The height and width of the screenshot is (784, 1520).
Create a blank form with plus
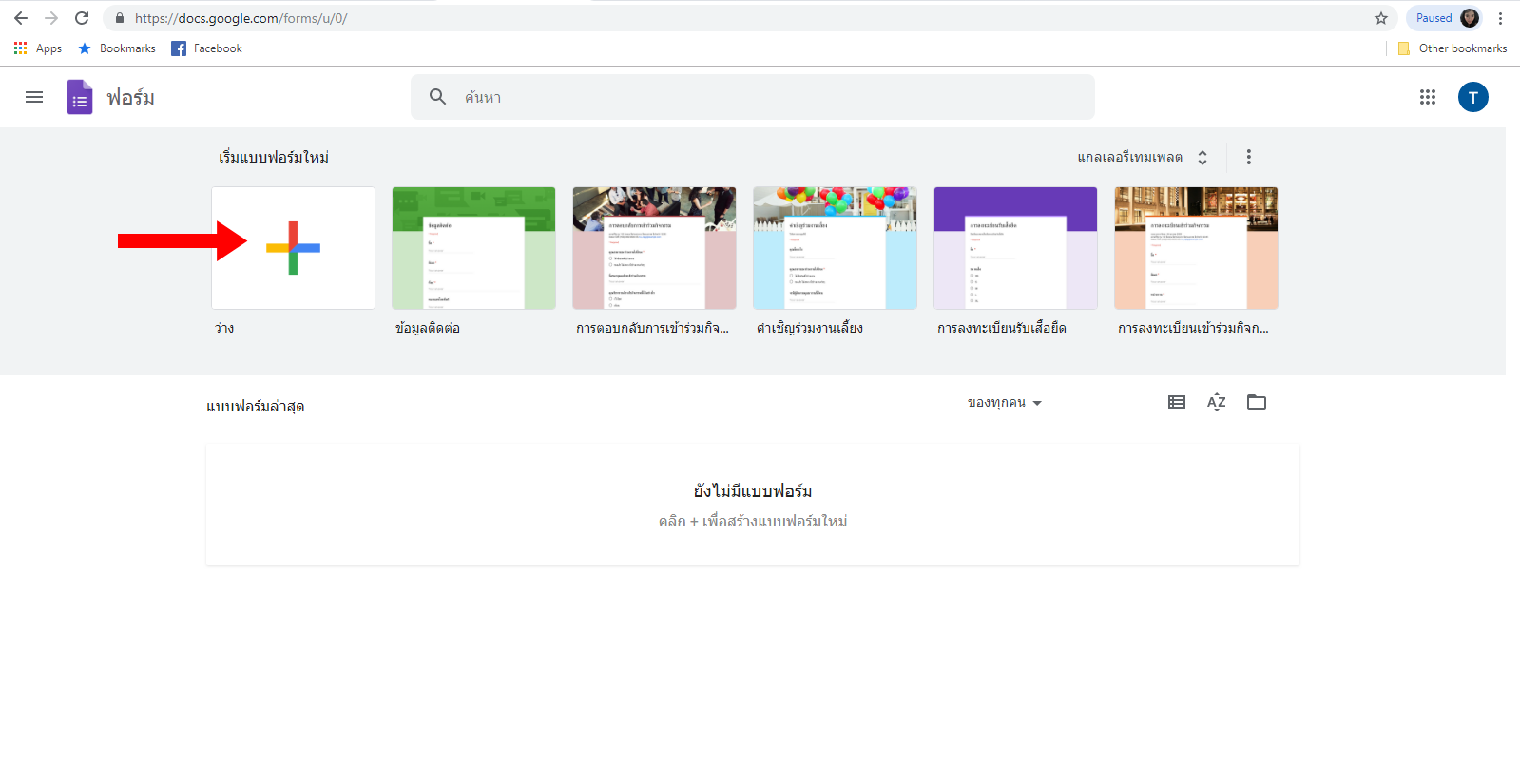293,248
